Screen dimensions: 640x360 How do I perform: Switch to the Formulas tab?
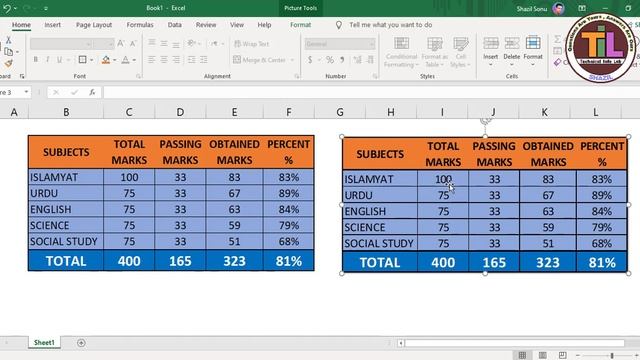[x=140, y=25]
